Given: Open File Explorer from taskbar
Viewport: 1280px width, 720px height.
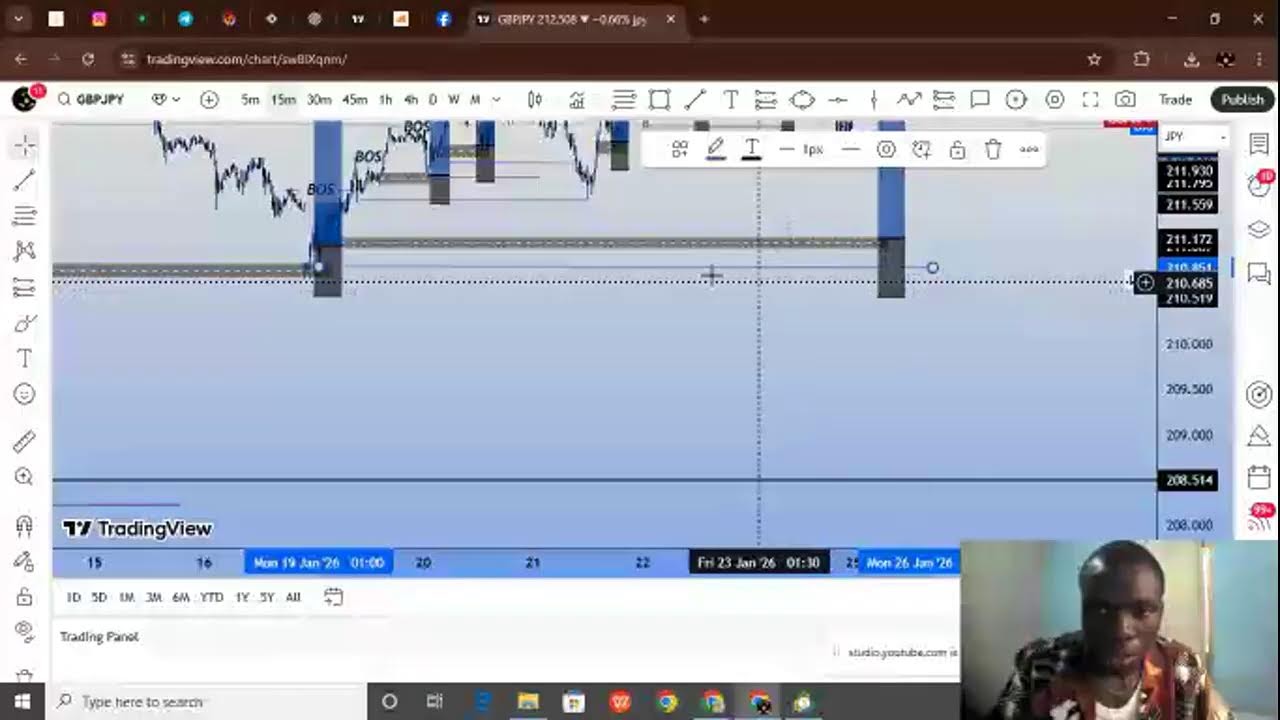Looking at the screenshot, I should pos(528,702).
